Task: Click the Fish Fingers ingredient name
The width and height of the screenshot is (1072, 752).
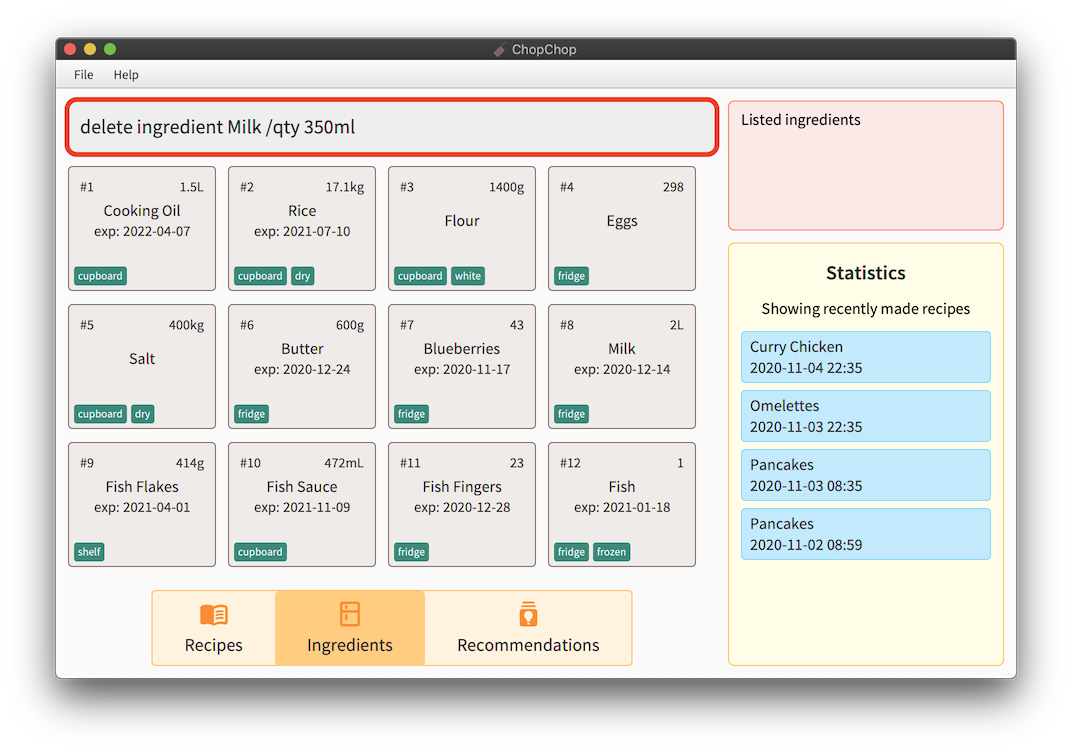Action: 461,487
